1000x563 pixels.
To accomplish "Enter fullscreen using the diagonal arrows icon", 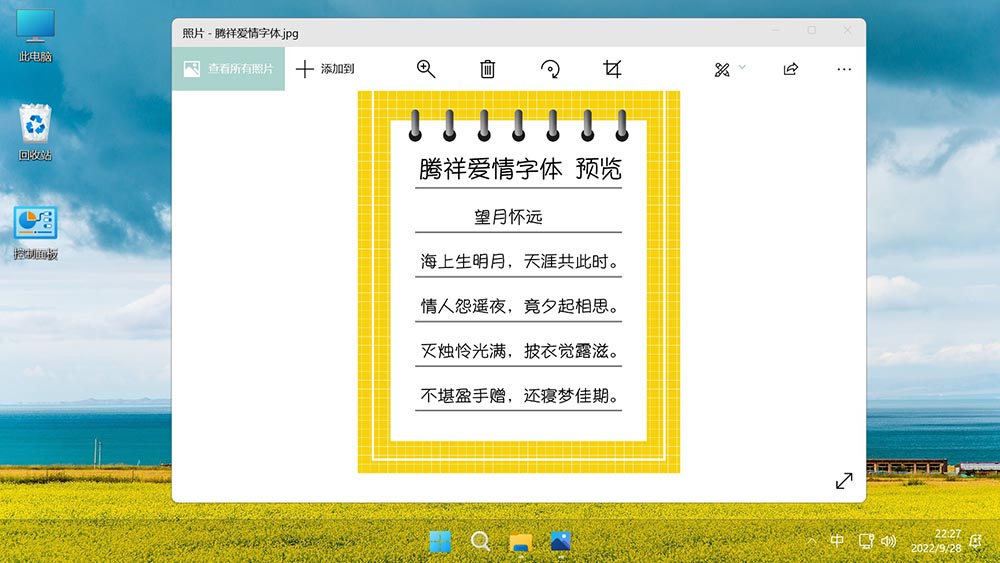I will (x=844, y=481).
